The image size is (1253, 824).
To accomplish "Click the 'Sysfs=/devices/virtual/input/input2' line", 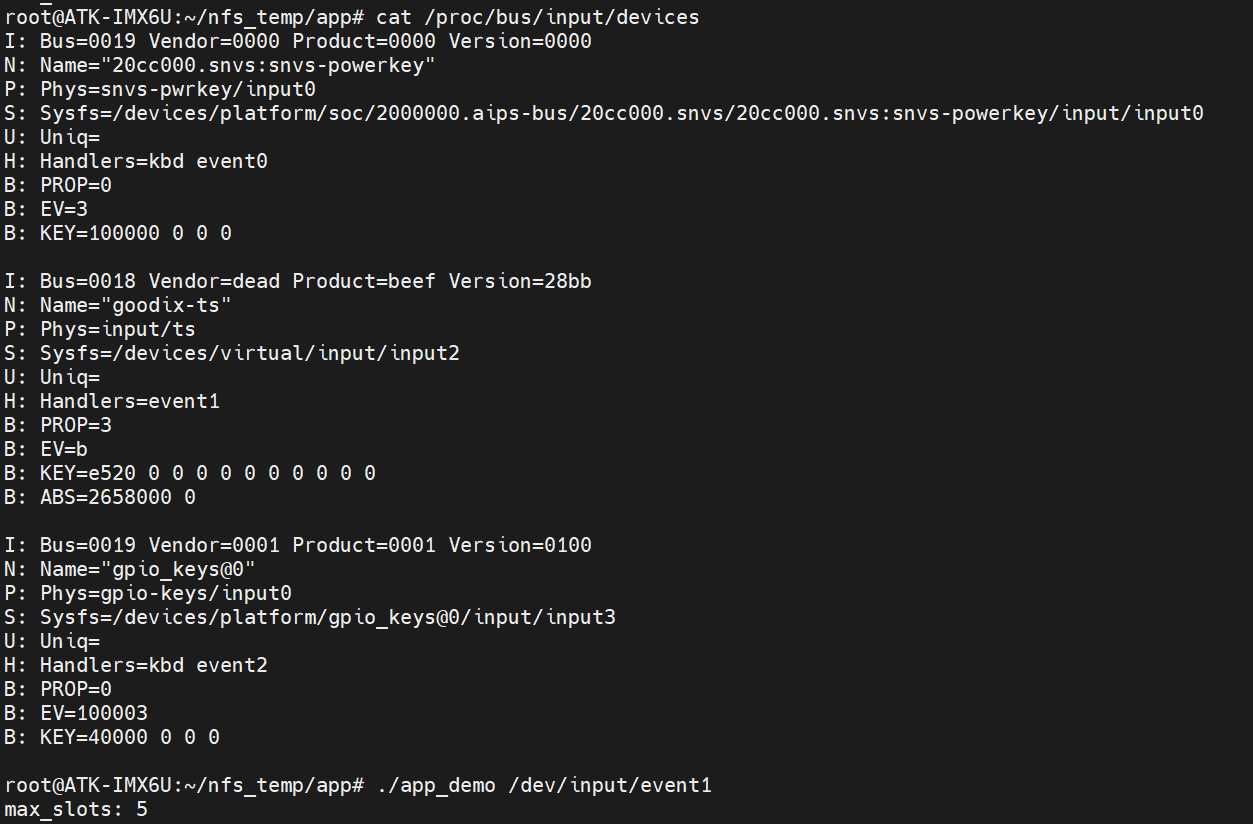I will tap(250, 353).
